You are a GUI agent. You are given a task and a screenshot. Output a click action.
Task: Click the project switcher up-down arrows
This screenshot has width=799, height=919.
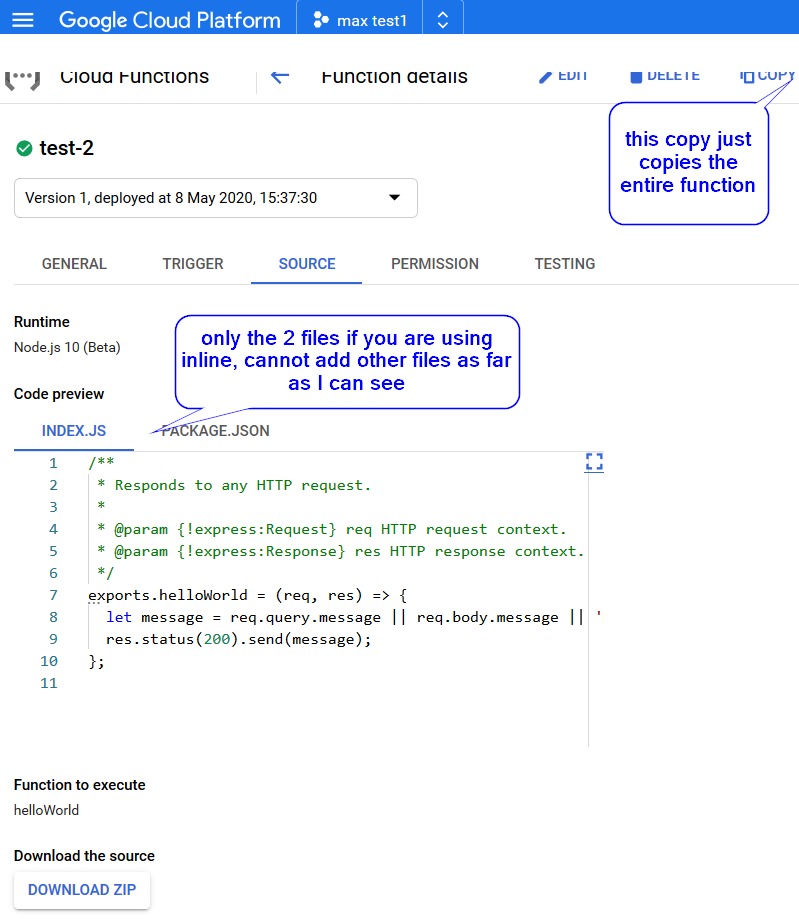[x=443, y=20]
